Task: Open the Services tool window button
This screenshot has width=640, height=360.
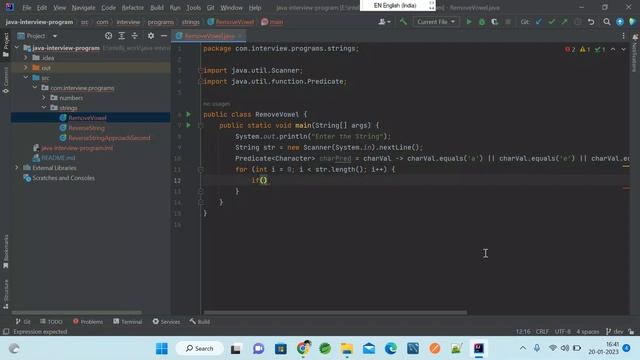Action: coord(166,322)
